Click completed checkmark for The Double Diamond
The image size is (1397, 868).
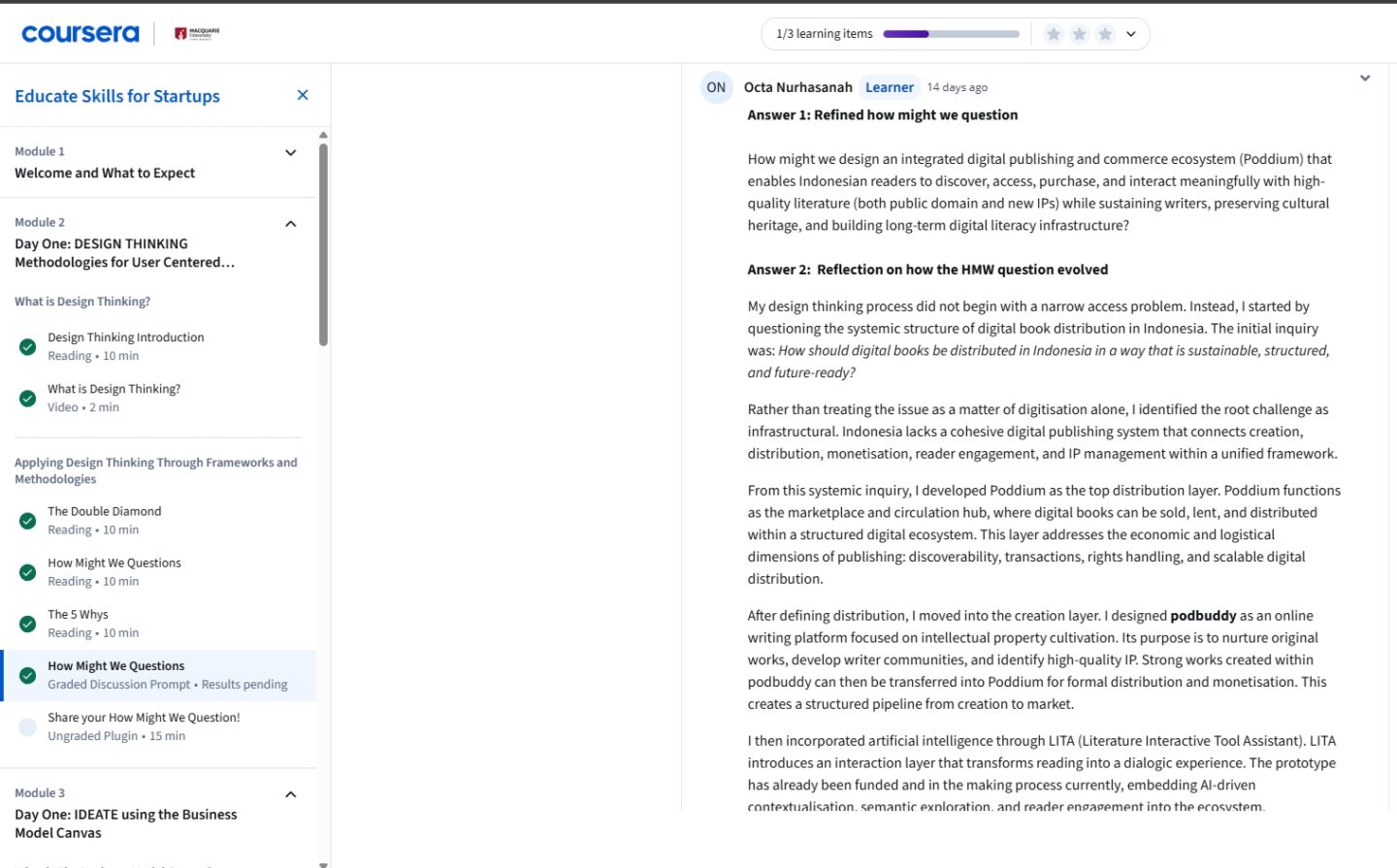28,521
